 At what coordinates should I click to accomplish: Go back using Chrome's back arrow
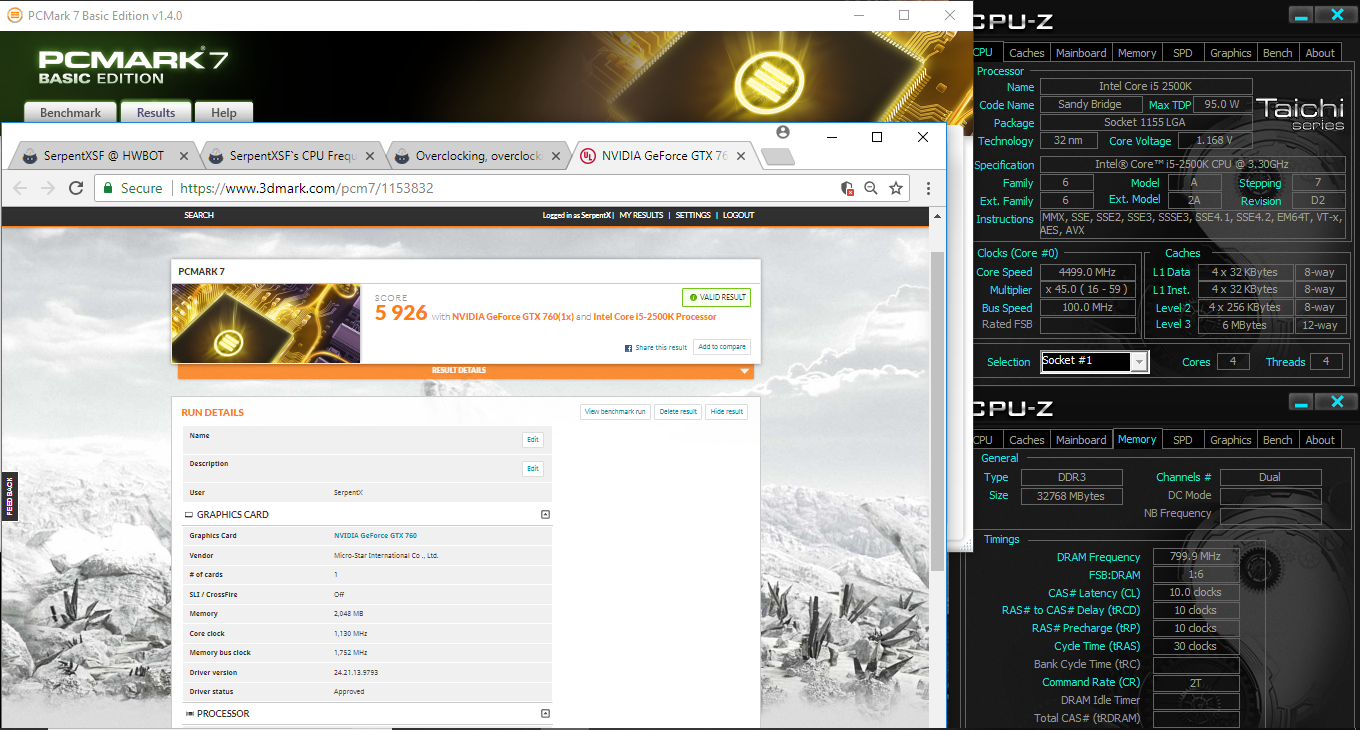21,188
